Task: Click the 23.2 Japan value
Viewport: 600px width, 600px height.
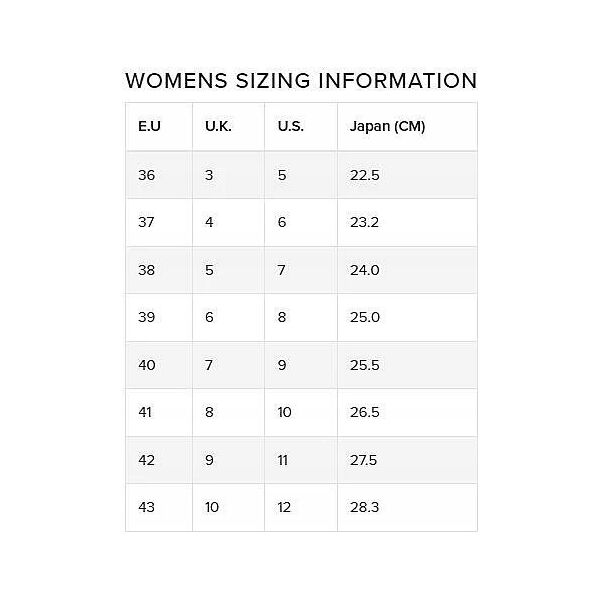Action: pos(364,222)
